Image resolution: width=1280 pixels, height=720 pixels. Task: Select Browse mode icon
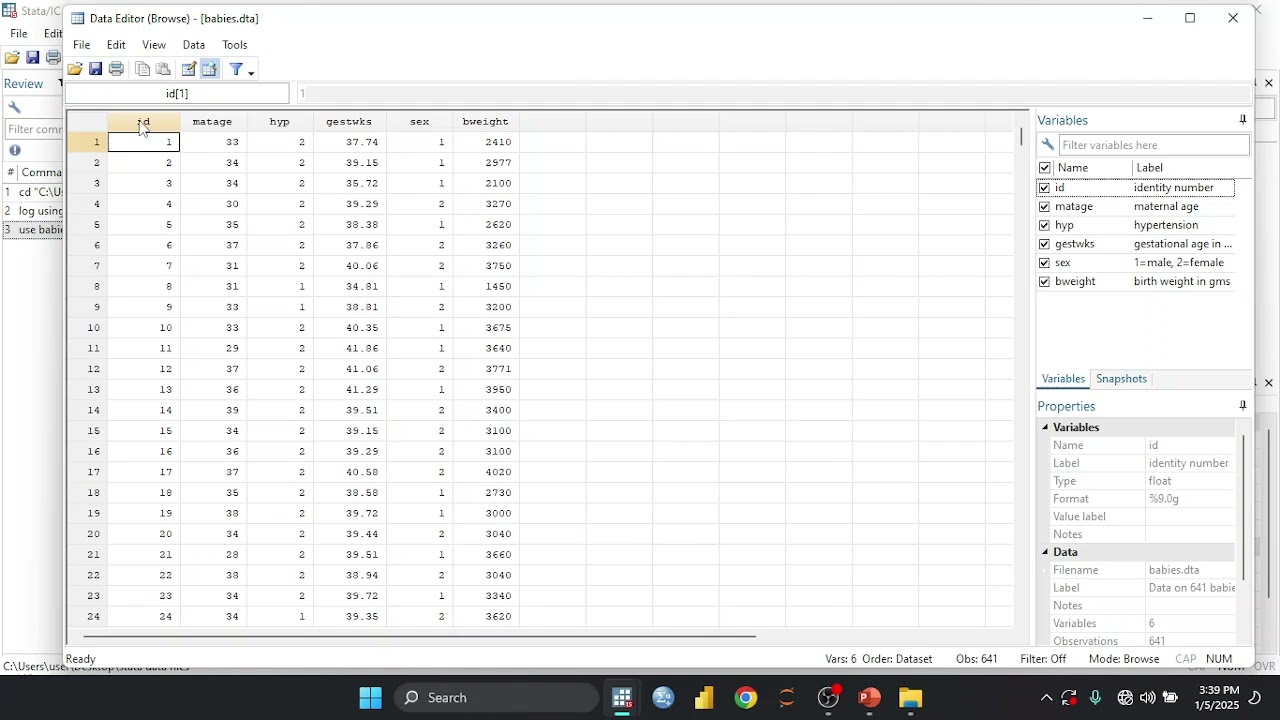[210, 70]
